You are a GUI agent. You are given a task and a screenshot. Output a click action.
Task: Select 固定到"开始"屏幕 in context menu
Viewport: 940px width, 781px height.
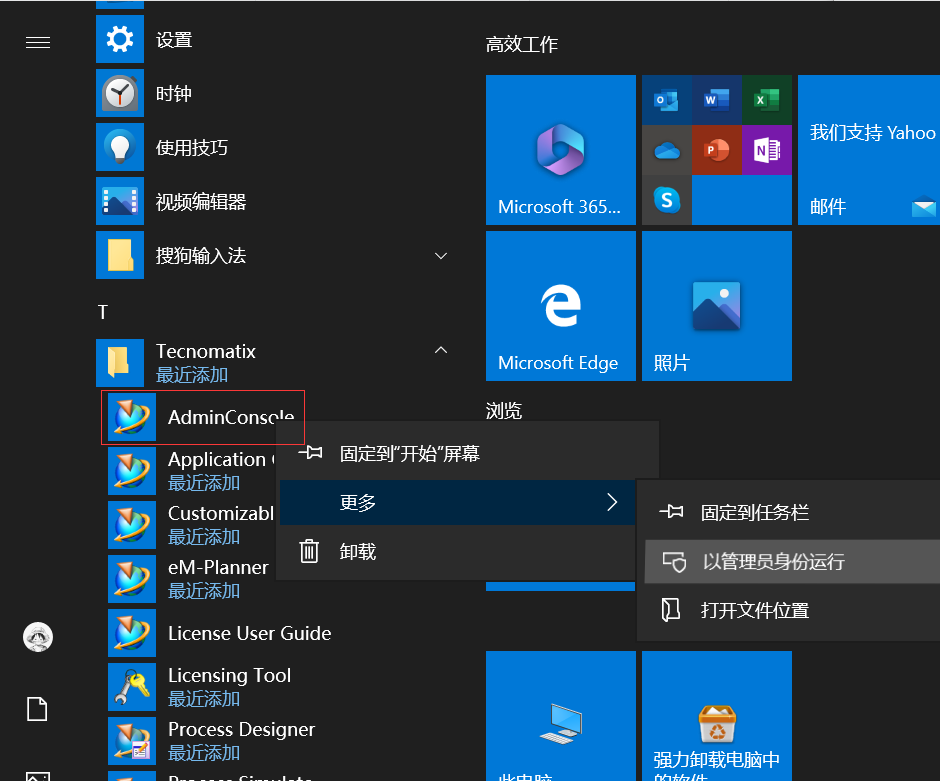click(x=457, y=454)
